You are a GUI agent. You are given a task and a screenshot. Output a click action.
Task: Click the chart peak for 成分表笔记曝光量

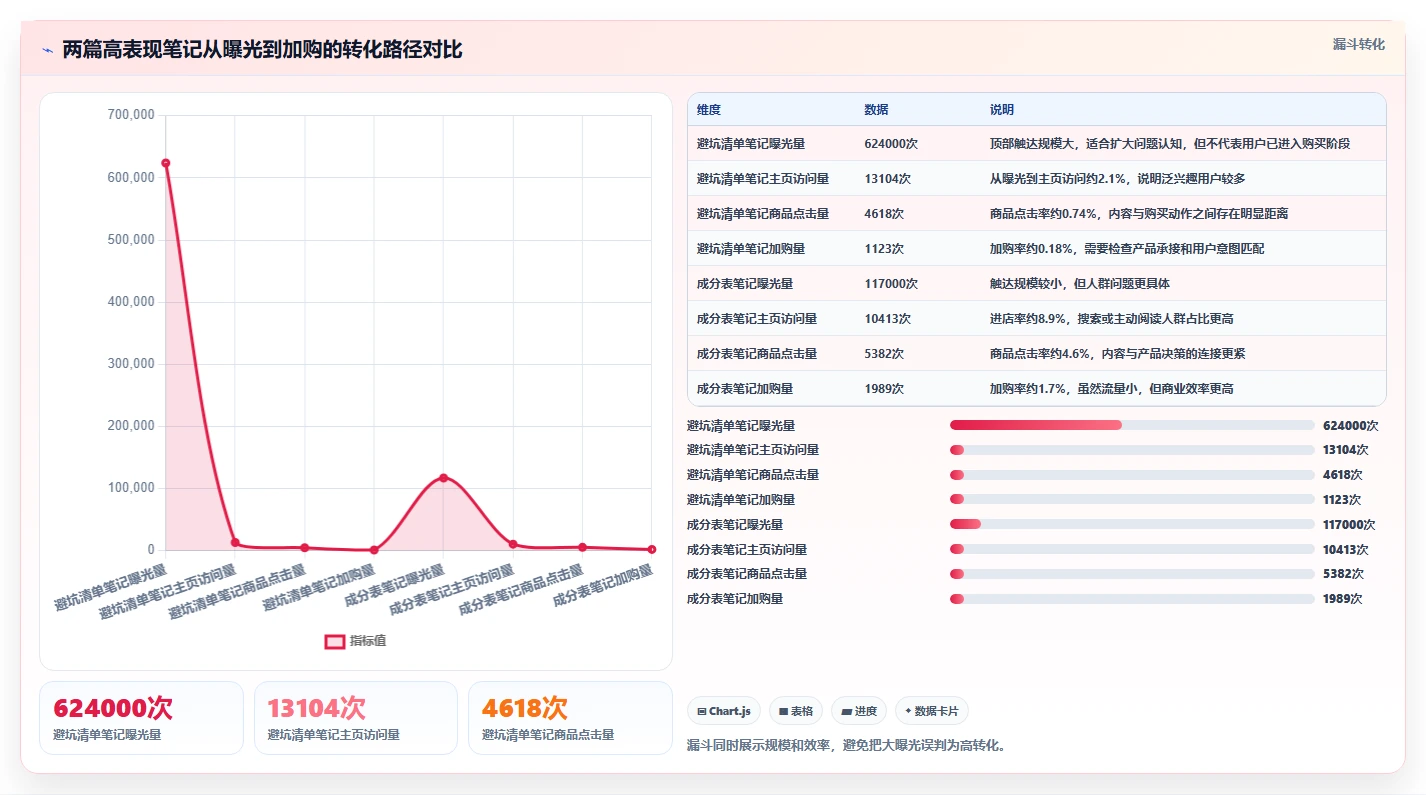(x=443, y=477)
